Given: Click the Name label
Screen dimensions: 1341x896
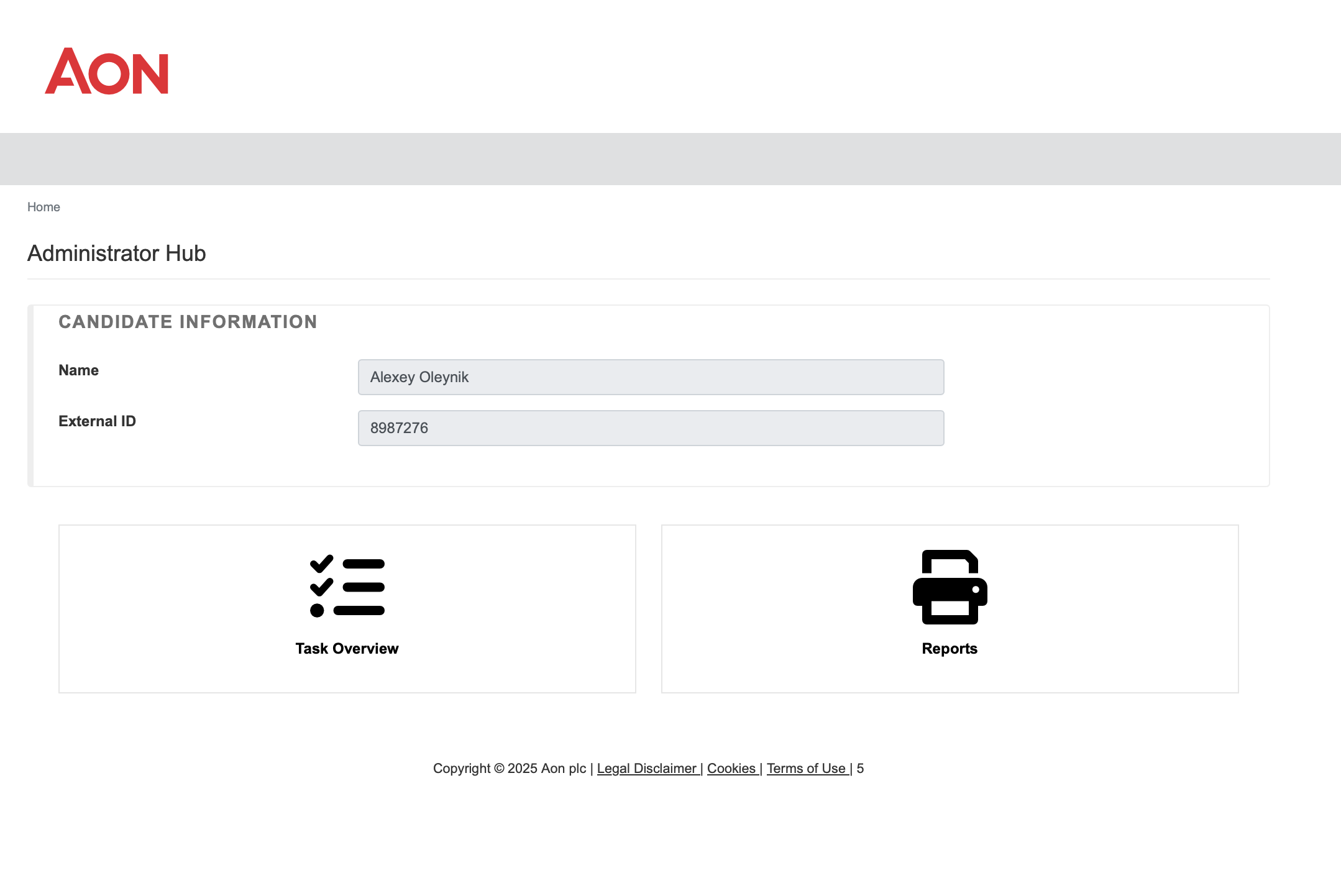Looking at the screenshot, I should (x=78, y=370).
